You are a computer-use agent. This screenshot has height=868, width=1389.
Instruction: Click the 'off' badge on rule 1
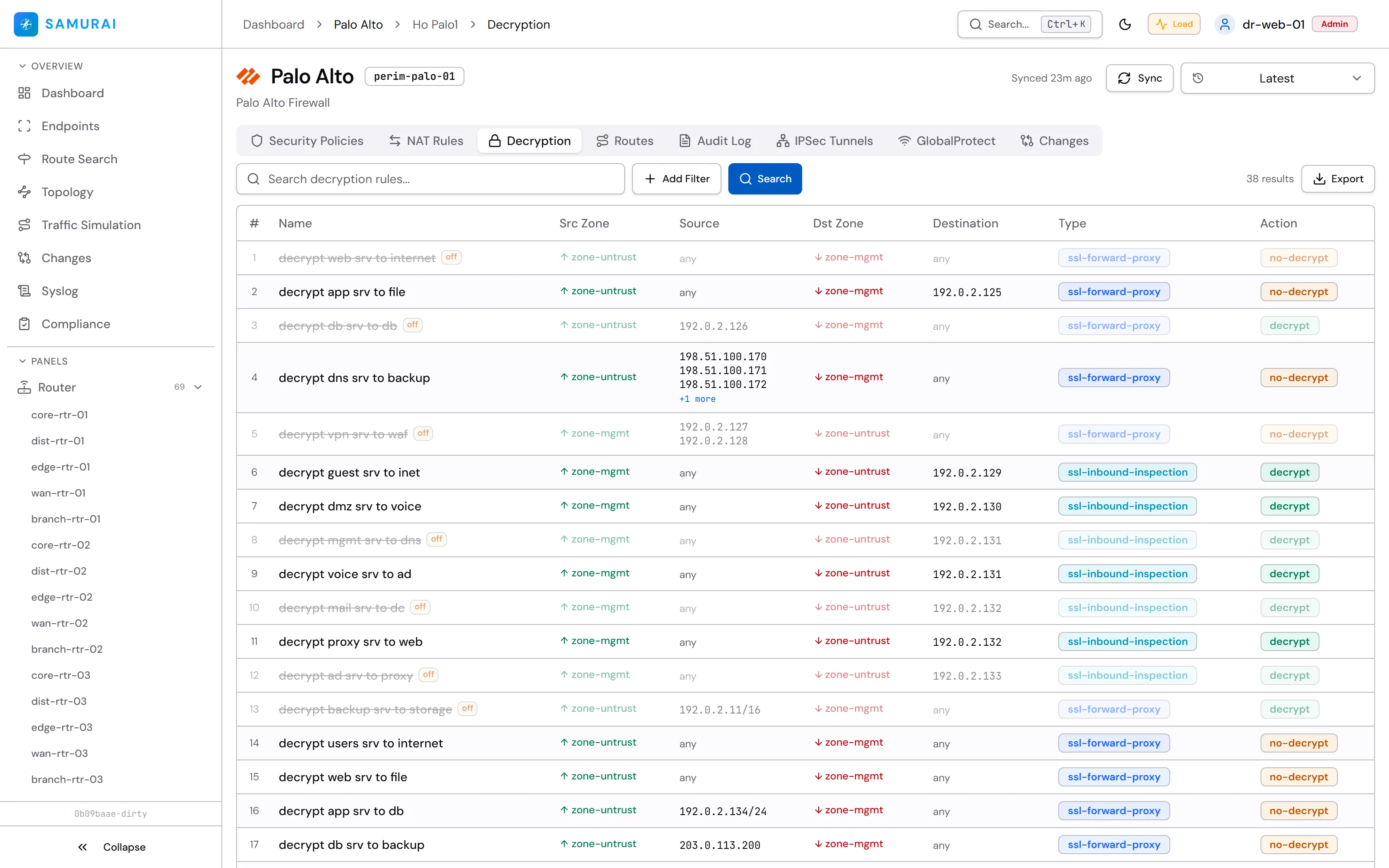[451, 257]
